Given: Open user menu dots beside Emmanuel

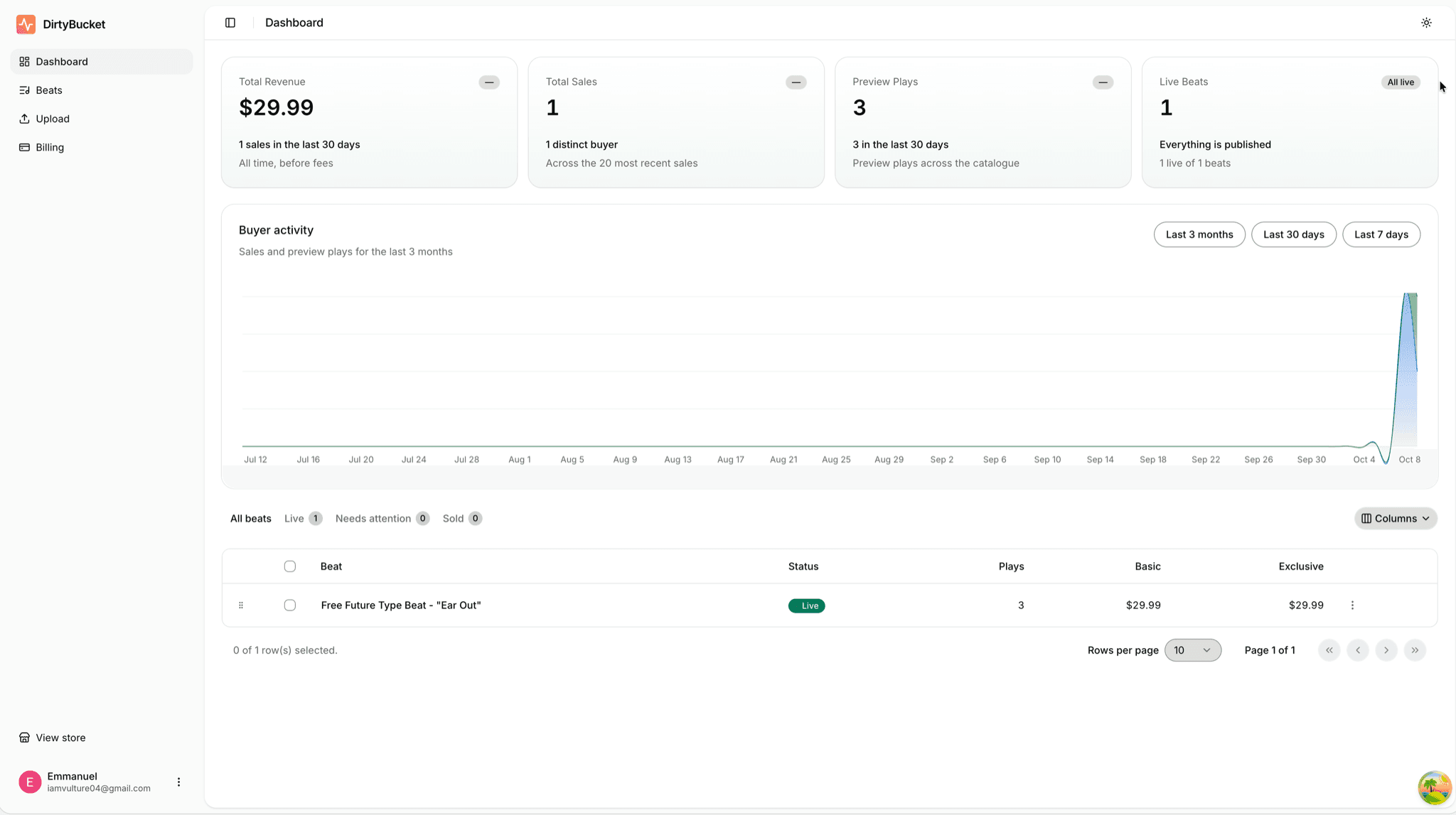Looking at the screenshot, I should point(178,782).
